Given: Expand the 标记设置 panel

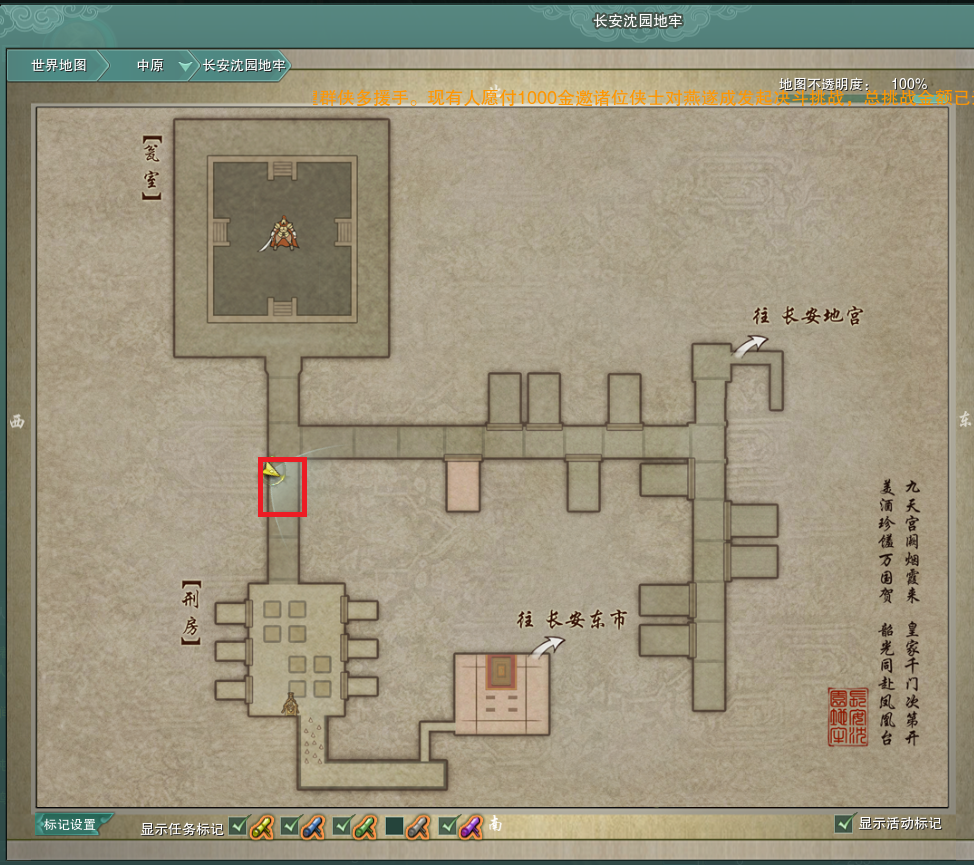Looking at the screenshot, I should click(x=70, y=825).
